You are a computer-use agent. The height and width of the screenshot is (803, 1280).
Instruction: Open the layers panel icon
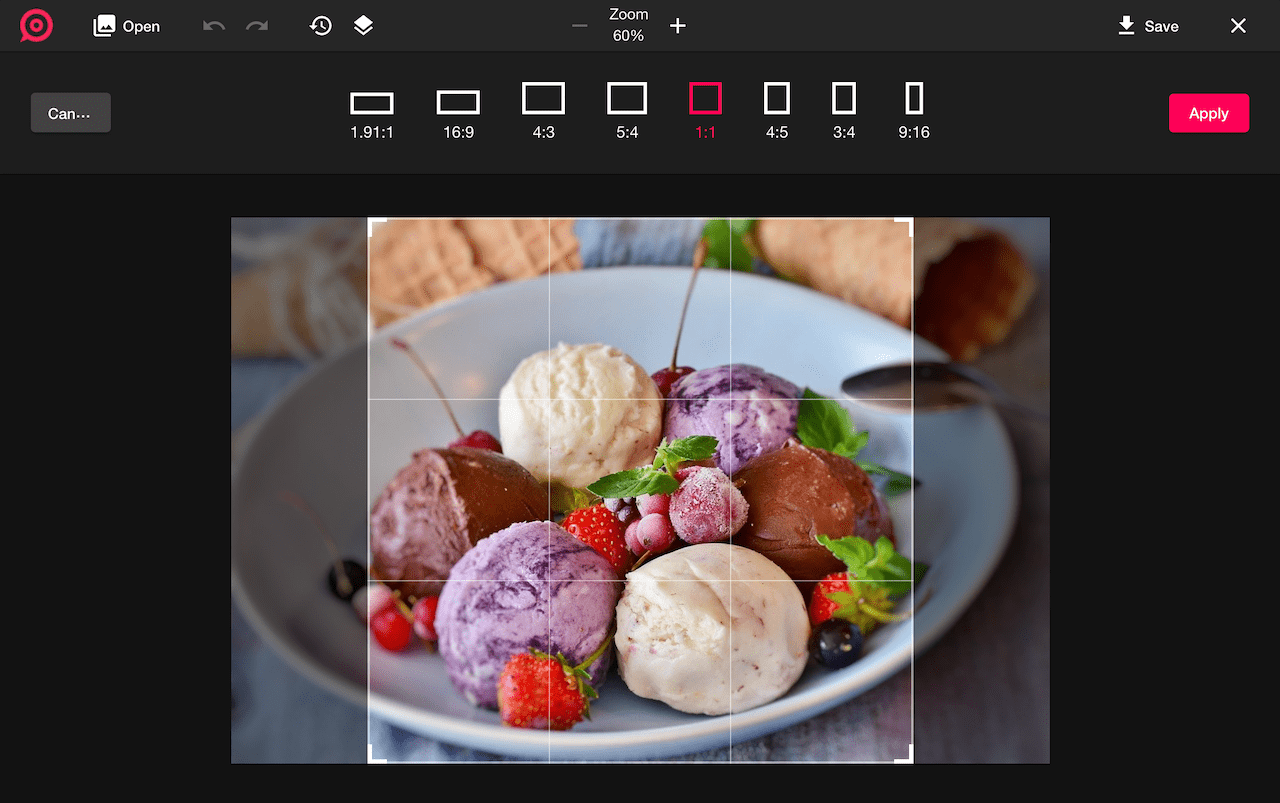(363, 26)
